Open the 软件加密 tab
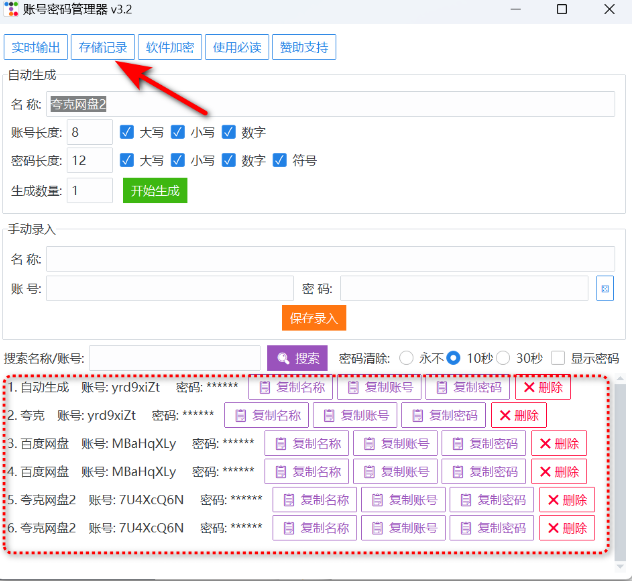 tap(170, 47)
